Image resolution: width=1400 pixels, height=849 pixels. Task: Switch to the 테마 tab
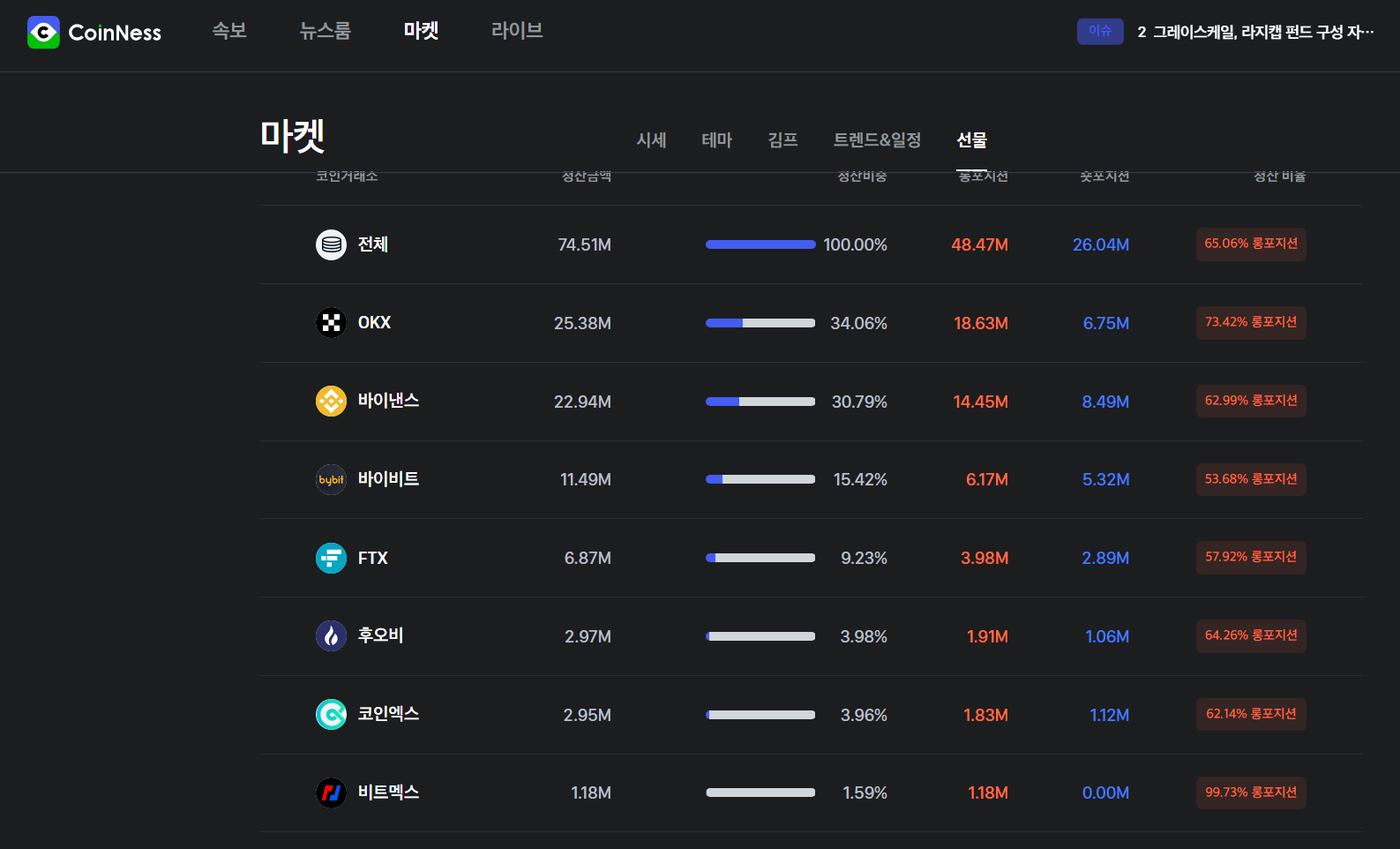[716, 140]
